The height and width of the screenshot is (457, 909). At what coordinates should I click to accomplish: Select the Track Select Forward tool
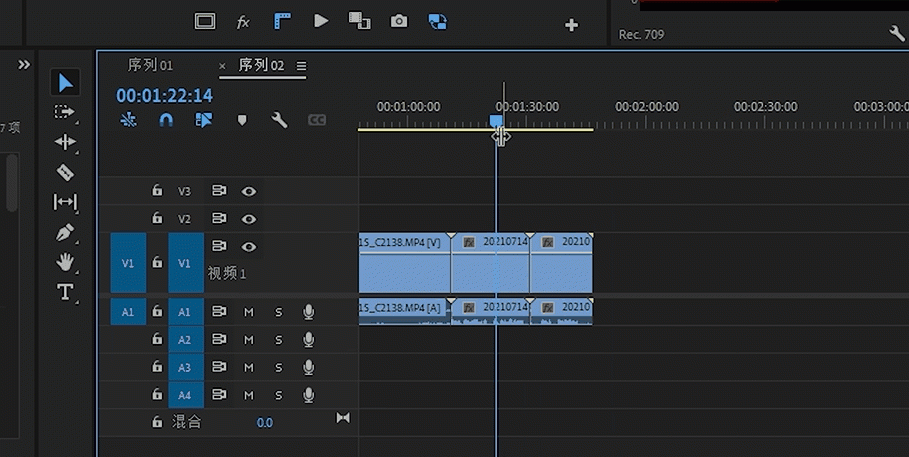point(64,112)
